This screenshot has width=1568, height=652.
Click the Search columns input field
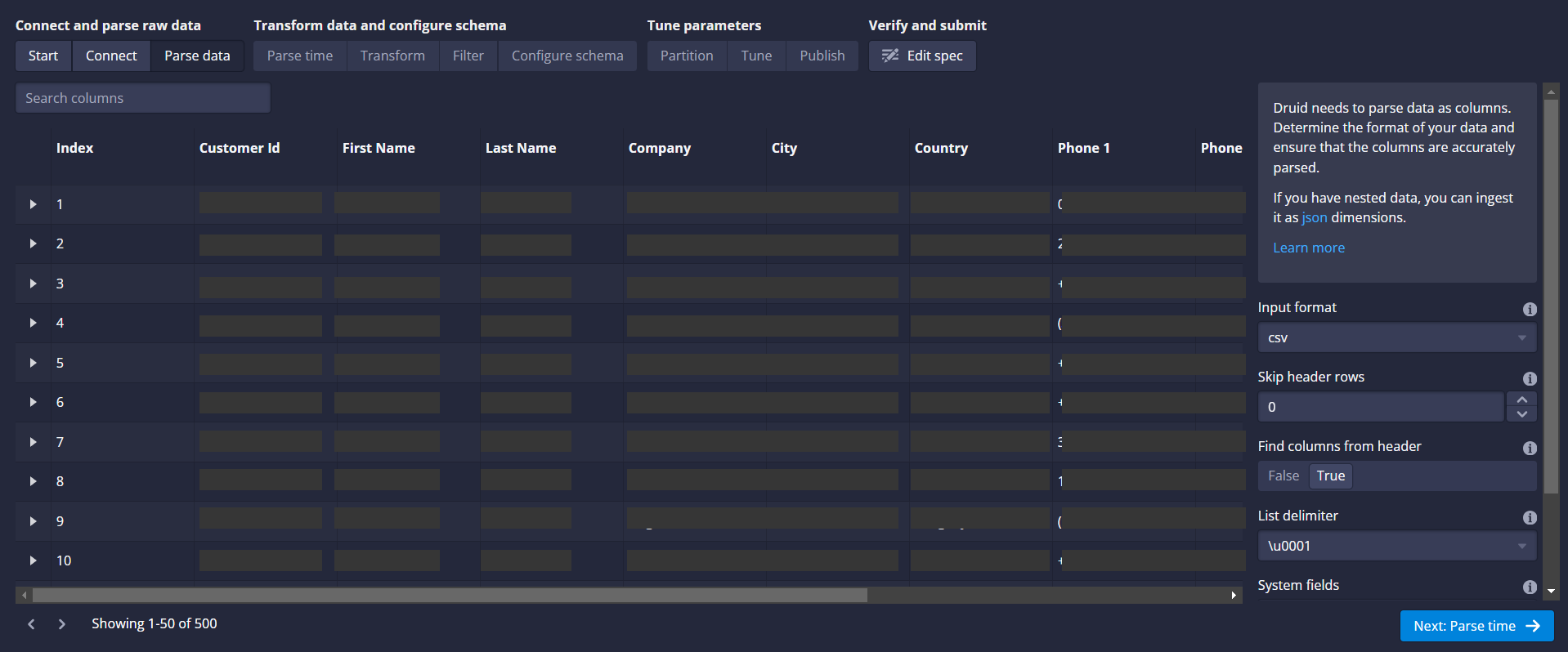(143, 98)
